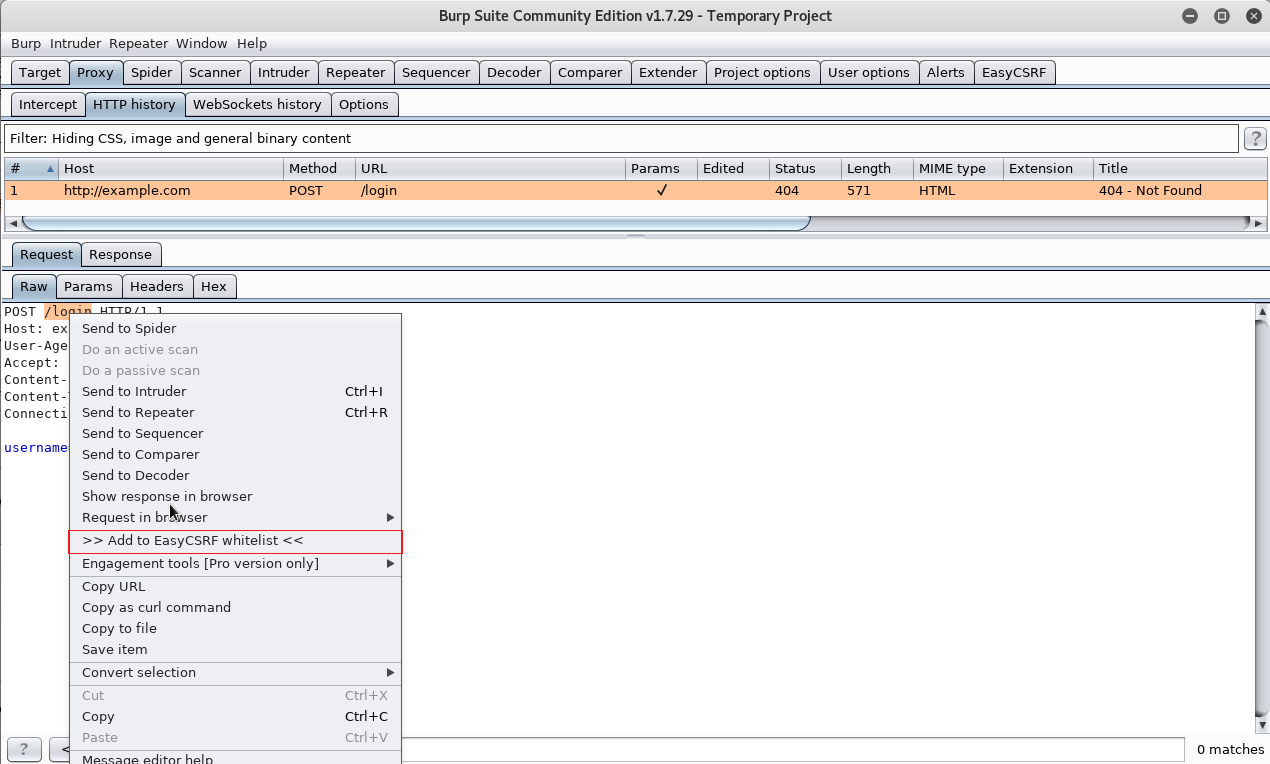This screenshot has width=1270, height=764.
Task: Choose Send to Decoder
Action: click(235, 475)
